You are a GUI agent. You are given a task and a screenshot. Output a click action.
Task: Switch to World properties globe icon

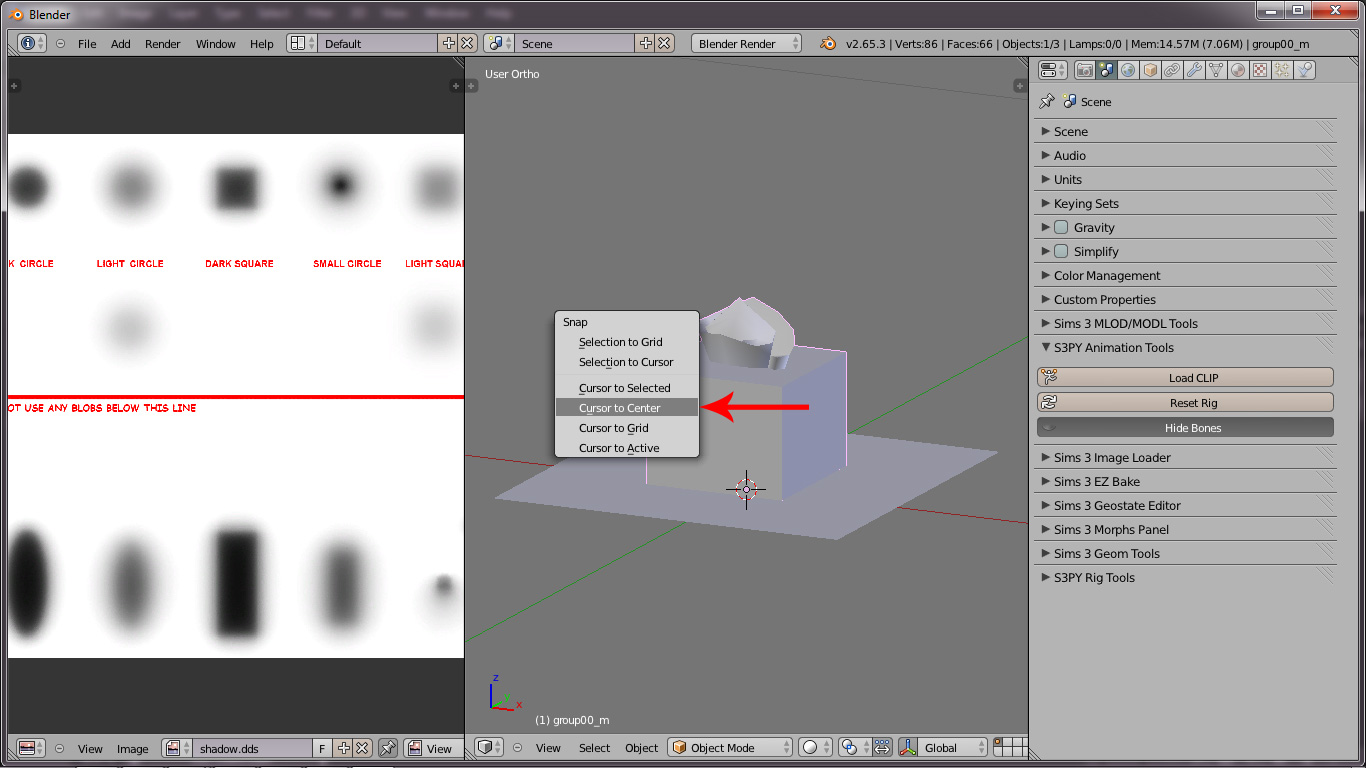click(1128, 70)
